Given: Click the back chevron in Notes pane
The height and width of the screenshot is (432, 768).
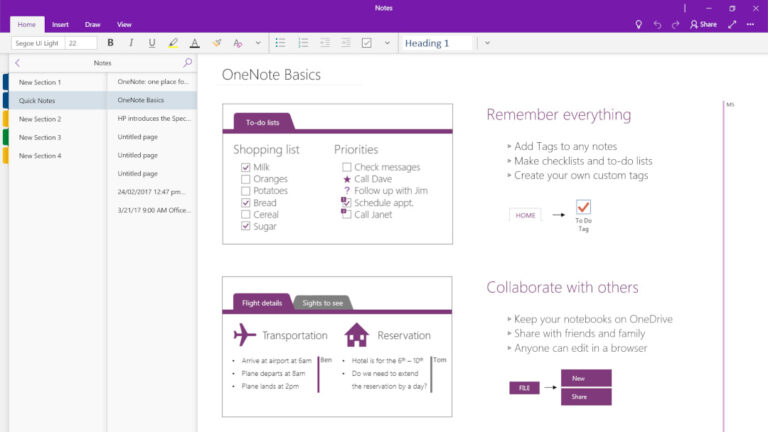Looking at the screenshot, I should pos(17,63).
